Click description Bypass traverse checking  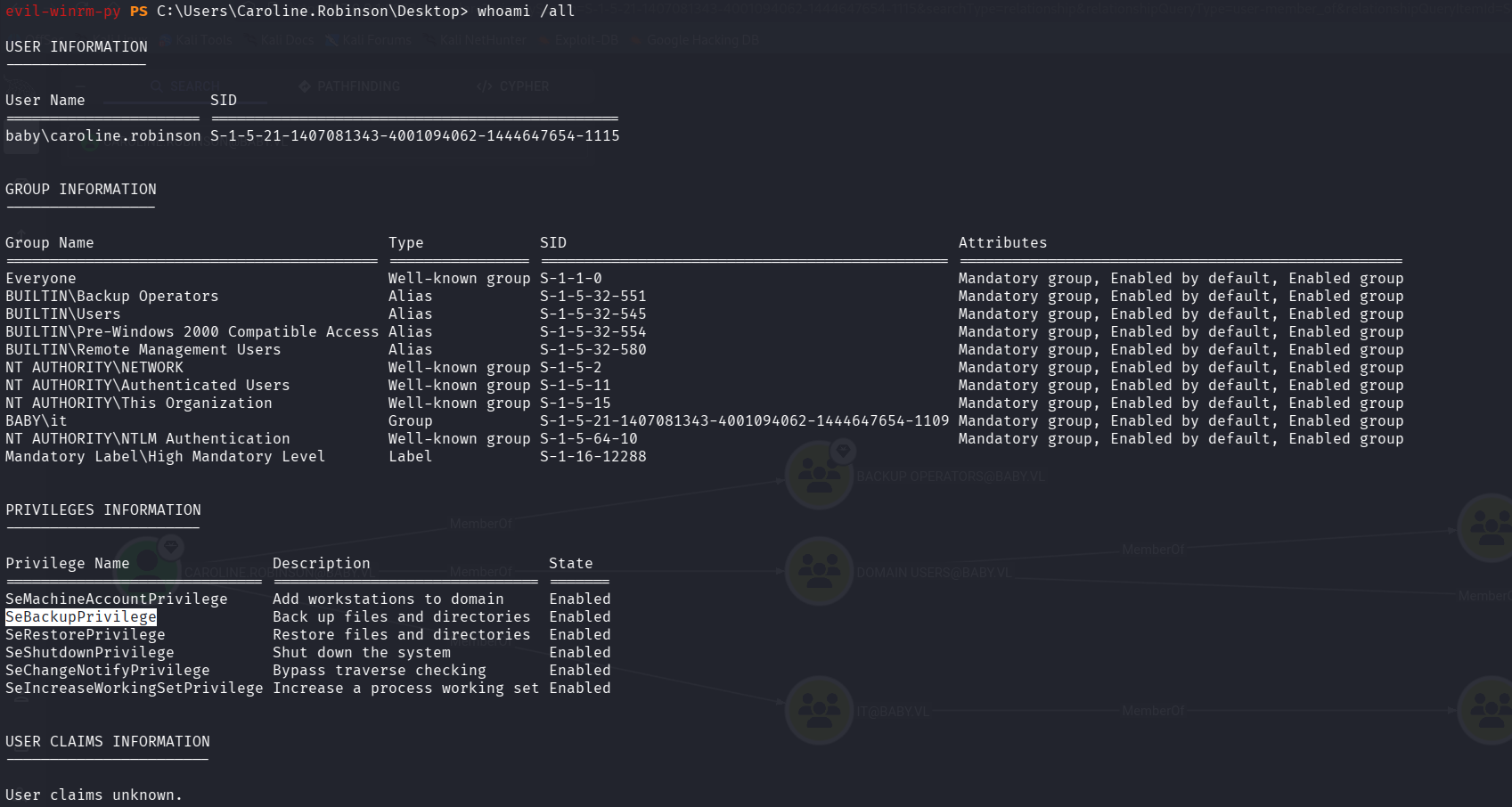[x=380, y=670]
